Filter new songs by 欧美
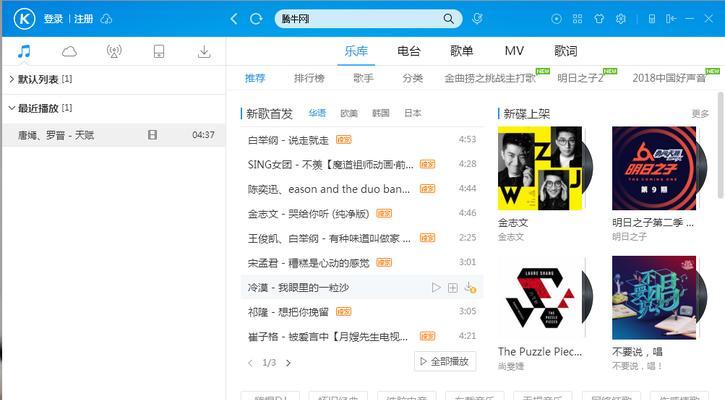Viewport: 725px width, 400px height. 349,113
